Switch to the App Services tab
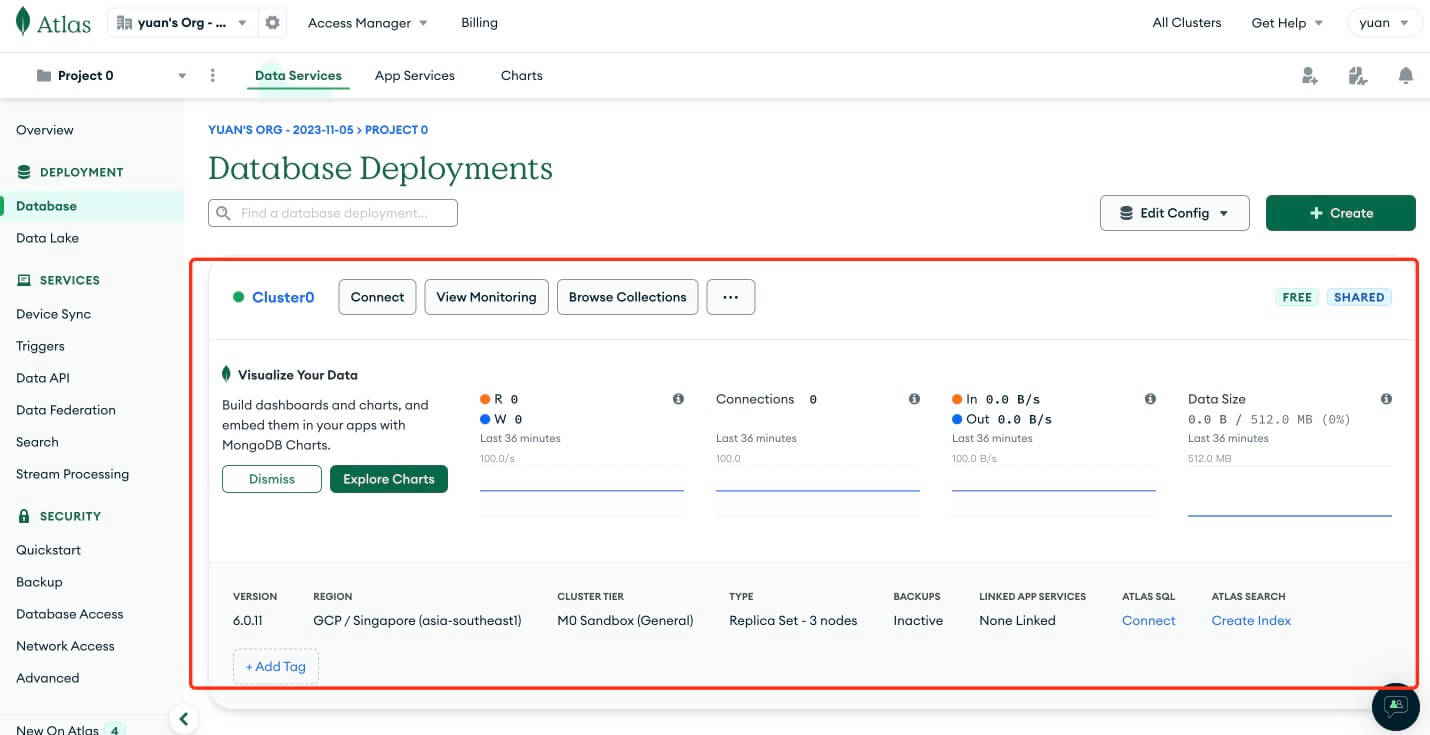This screenshot has height=735, width=1430. click(414, 76)
